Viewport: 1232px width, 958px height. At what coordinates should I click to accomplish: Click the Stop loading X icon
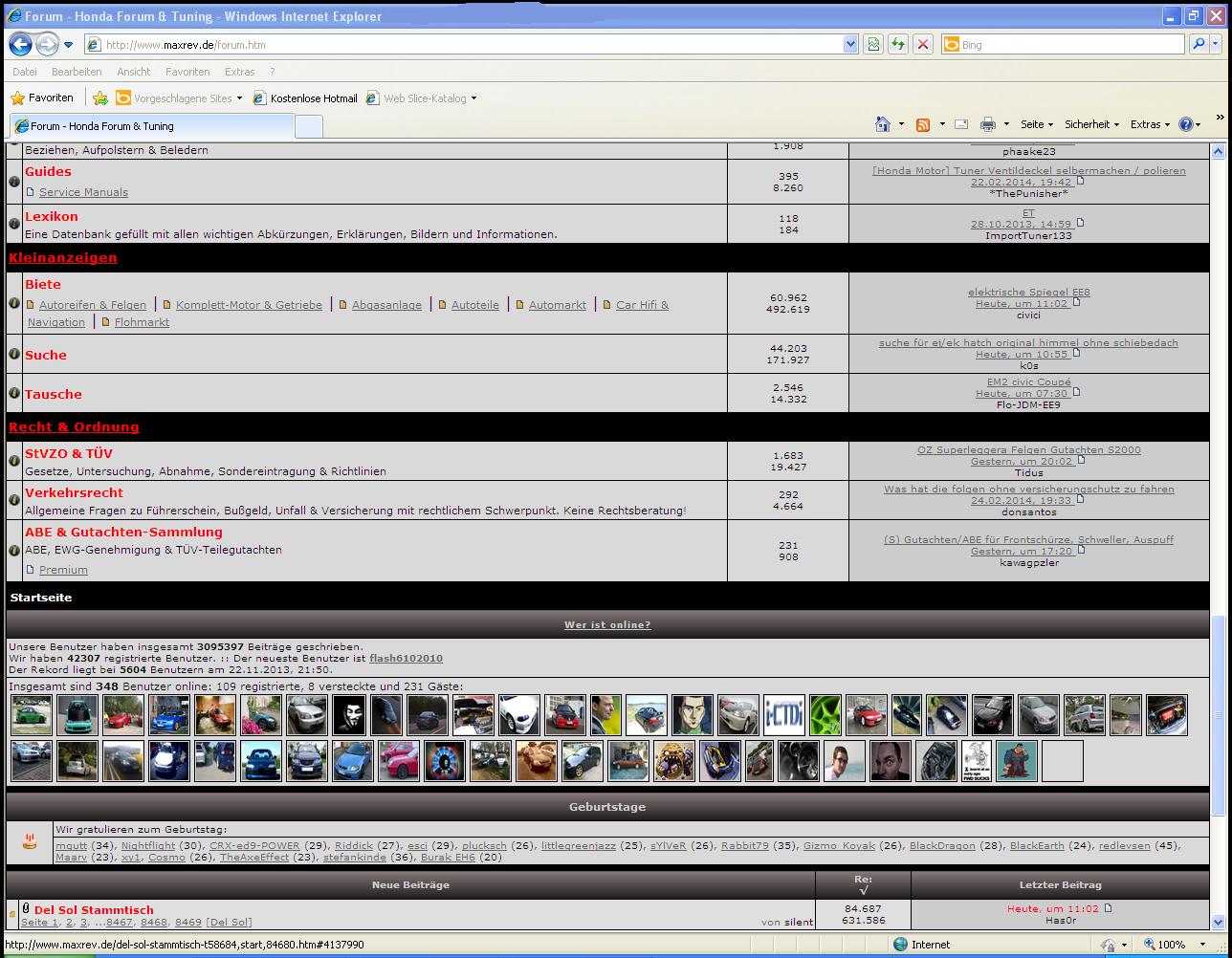[922, 44]
